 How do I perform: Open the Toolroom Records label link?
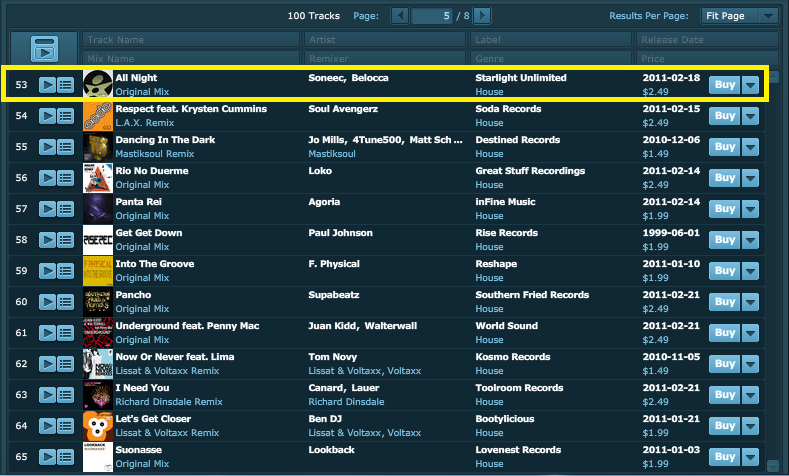click(519, 388)
